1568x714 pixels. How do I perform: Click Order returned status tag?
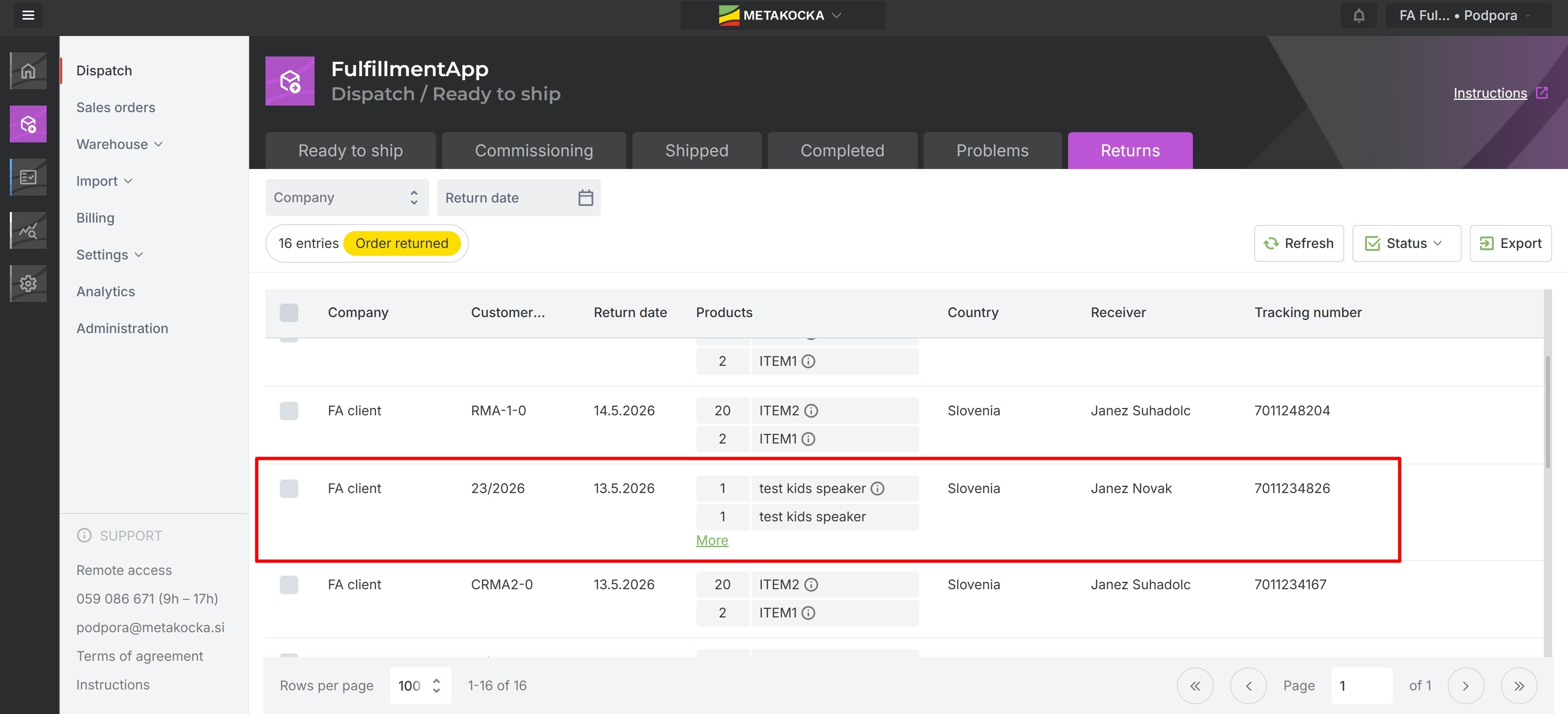tap(402, 243)
